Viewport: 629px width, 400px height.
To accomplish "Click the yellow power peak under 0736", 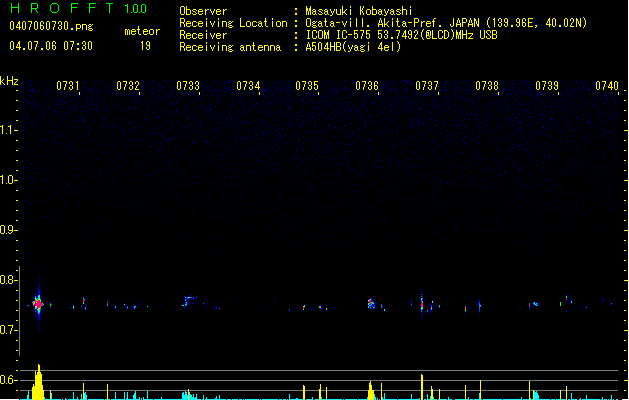I will click(x=371, y=390).
